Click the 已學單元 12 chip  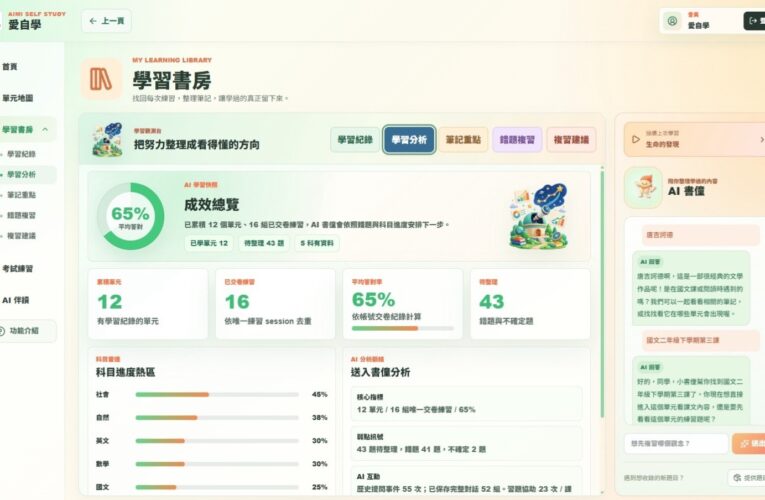coord(209,243)
